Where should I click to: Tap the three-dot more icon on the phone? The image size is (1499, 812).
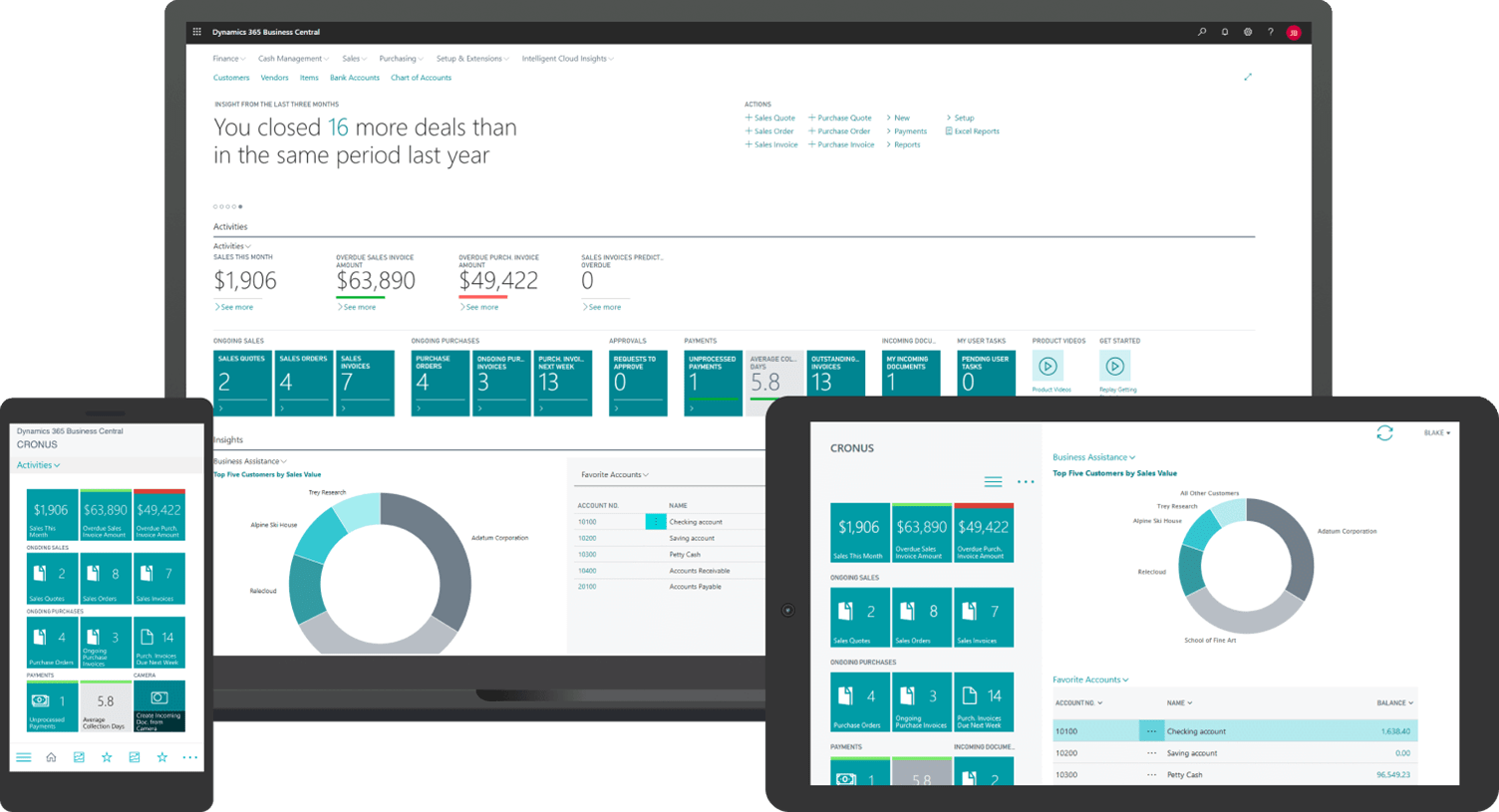point(189,757)
